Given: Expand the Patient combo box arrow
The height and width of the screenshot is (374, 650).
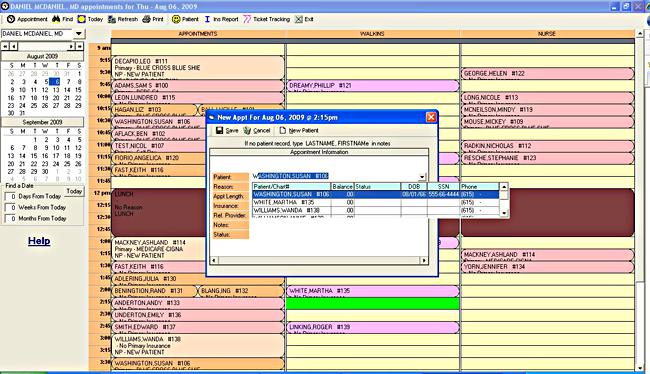Looking at the screenshot, I should pos(422,177).
